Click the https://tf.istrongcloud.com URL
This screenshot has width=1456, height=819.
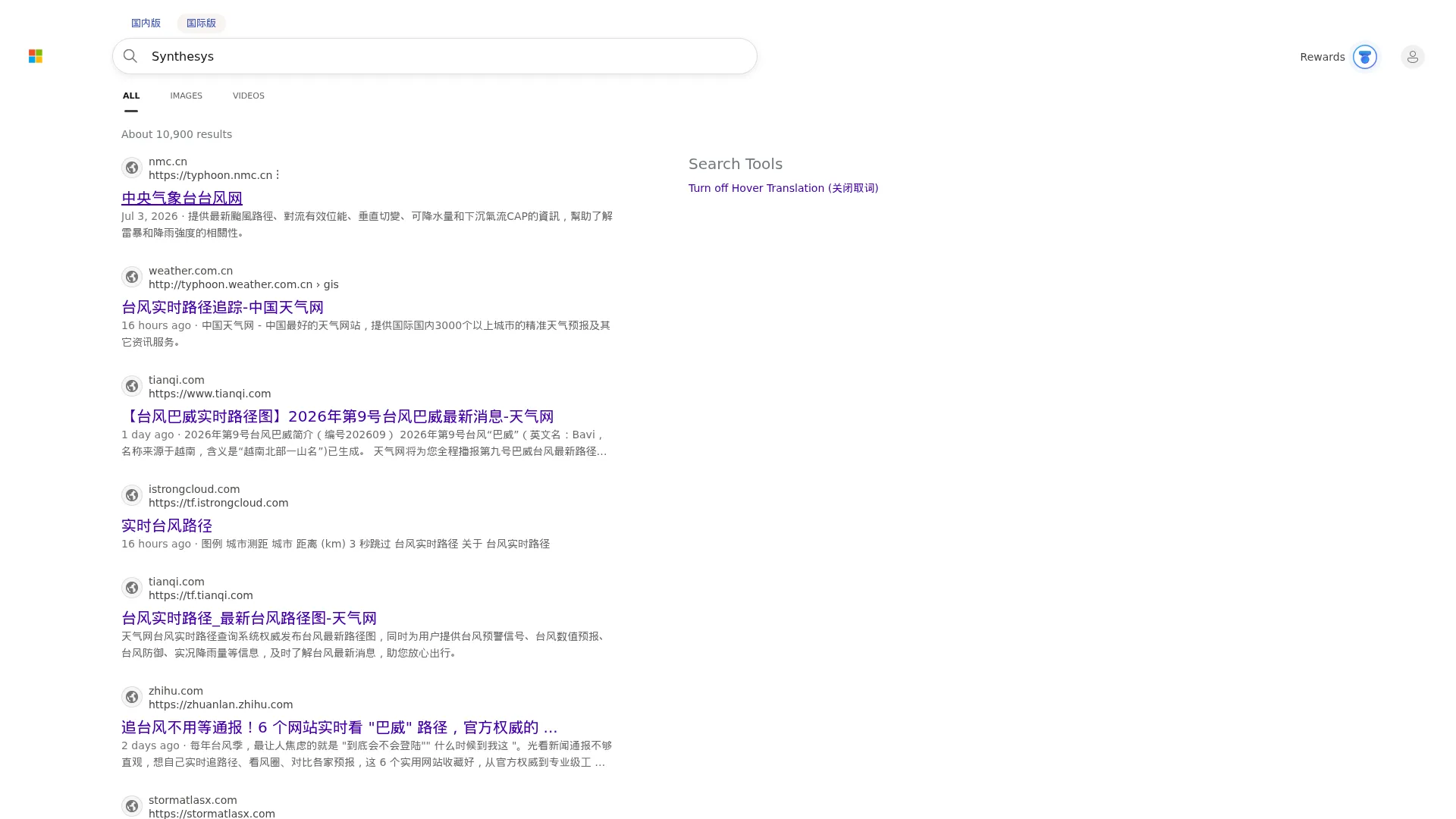(x=218, y=503)
